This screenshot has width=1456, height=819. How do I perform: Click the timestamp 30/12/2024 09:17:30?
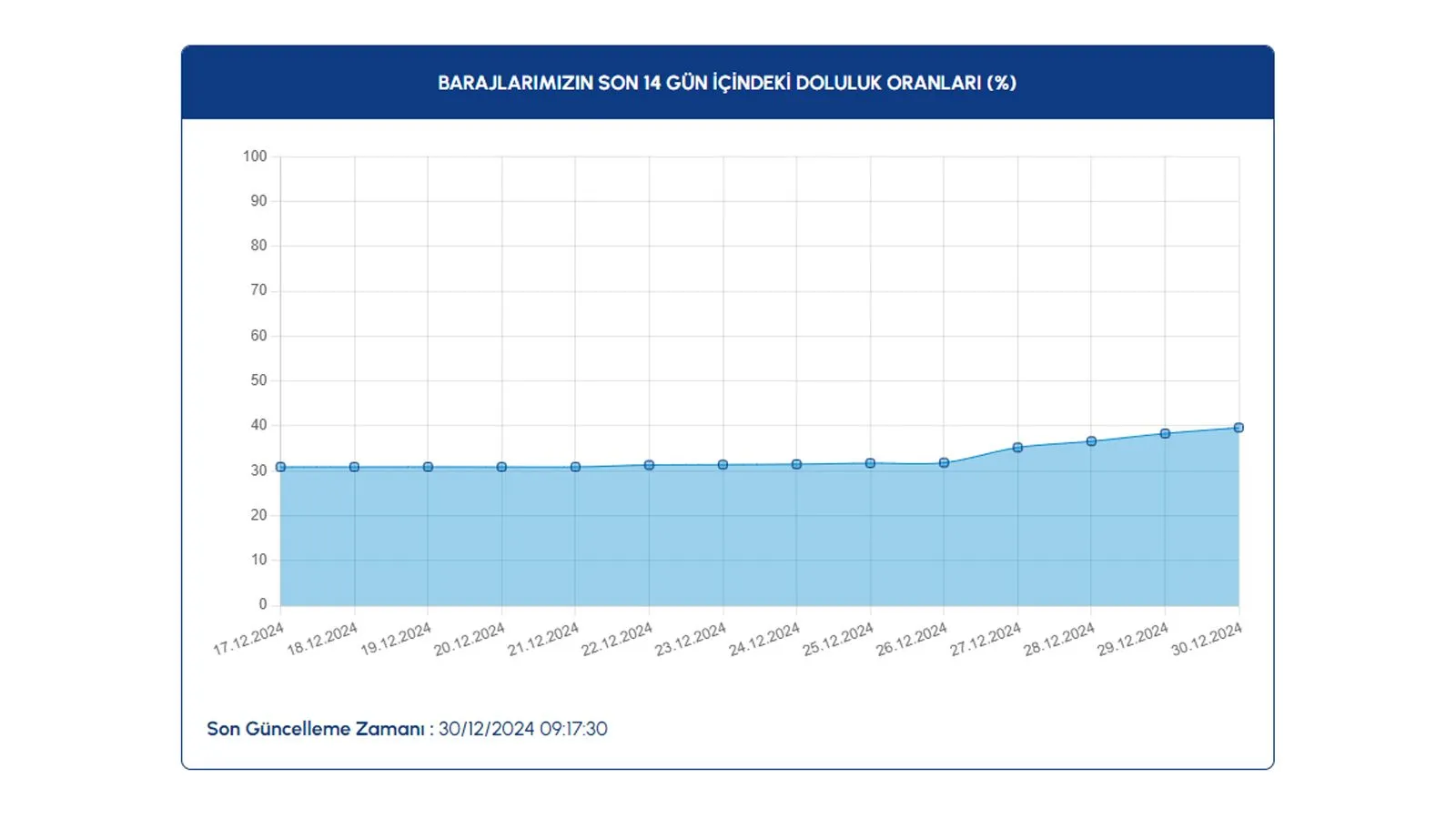523,729
